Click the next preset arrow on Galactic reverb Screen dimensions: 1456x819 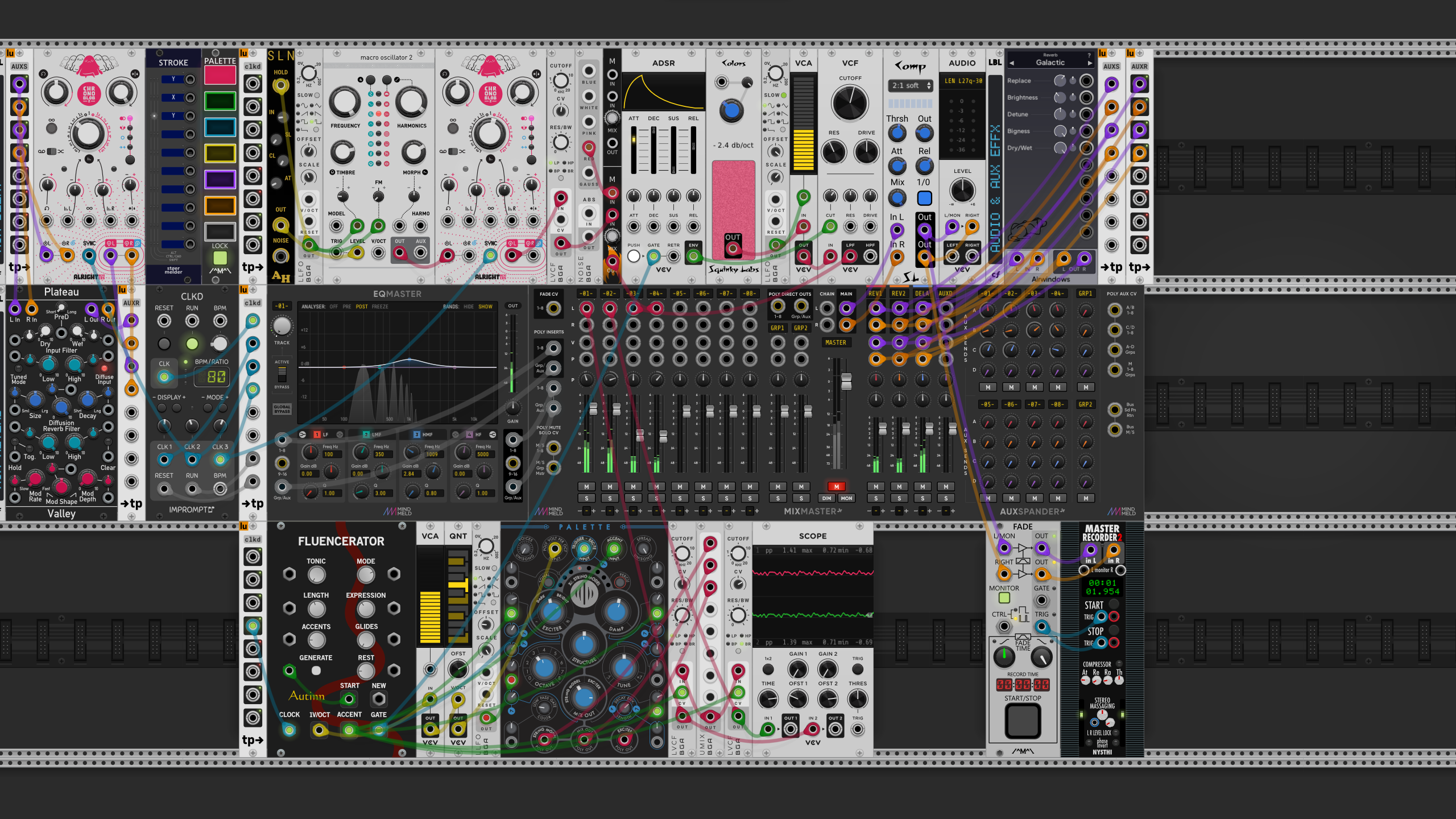(x=1089, y=63)
